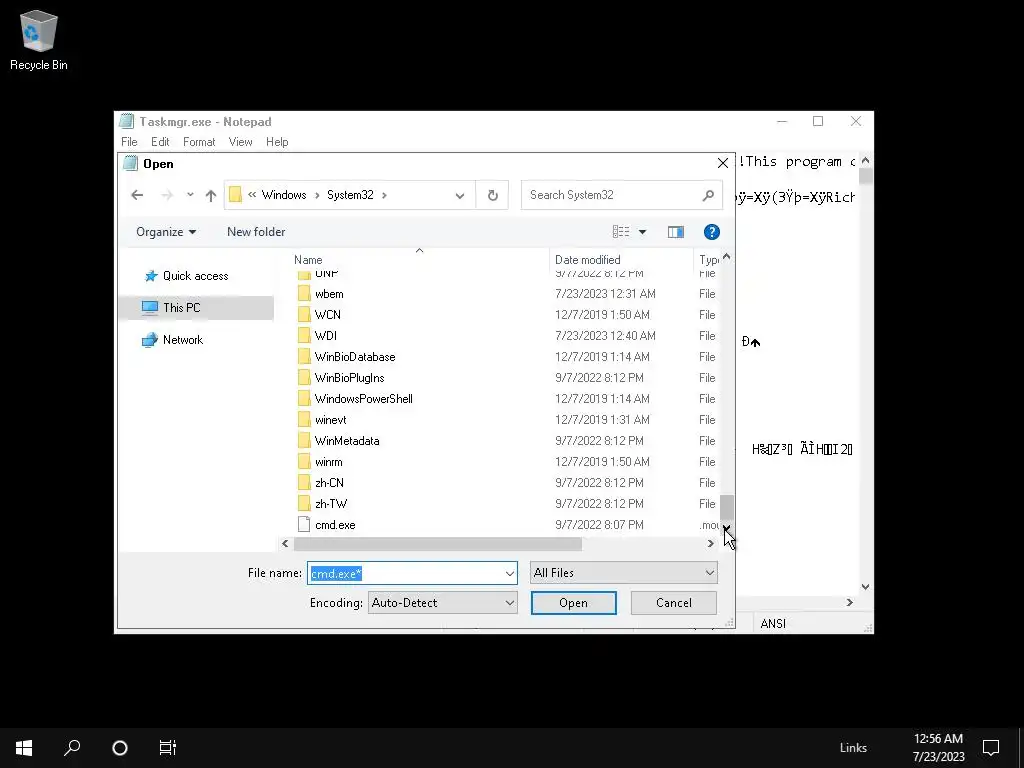Open taskbar Search magnifier
The height and width of the screenshot is (768, 1024).
[72, 748]
